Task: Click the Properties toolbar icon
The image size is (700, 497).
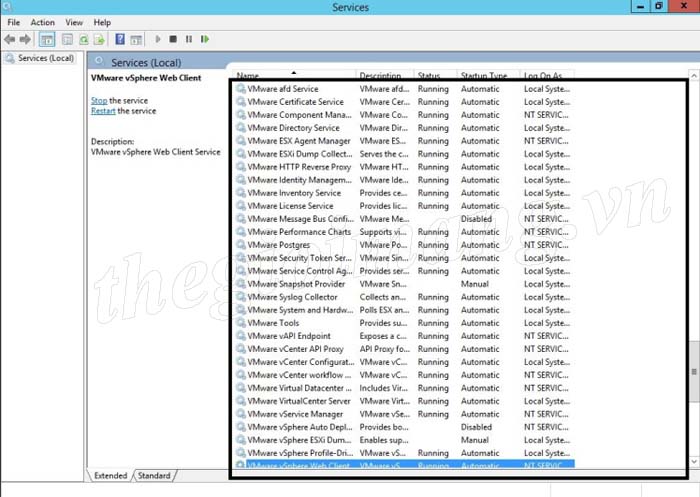Action: 67,40
